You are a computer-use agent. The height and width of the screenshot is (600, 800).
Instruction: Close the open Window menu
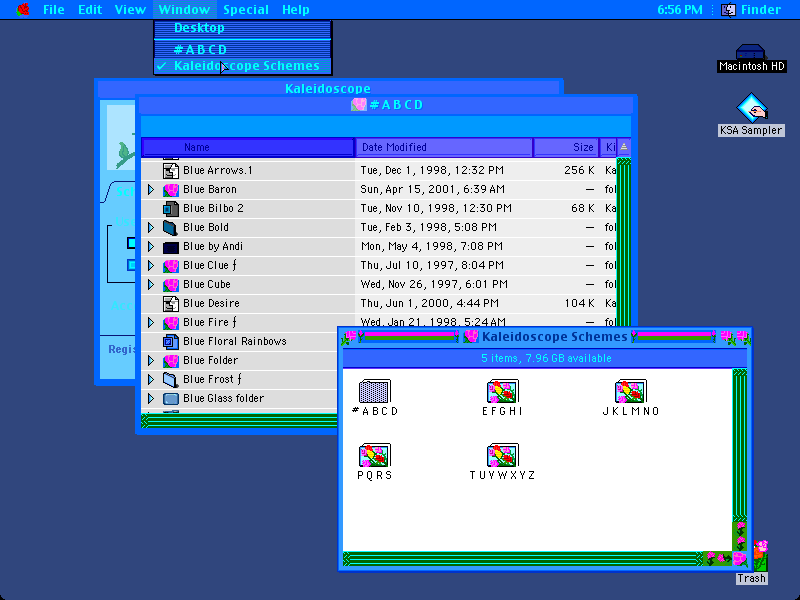point(184,10)
